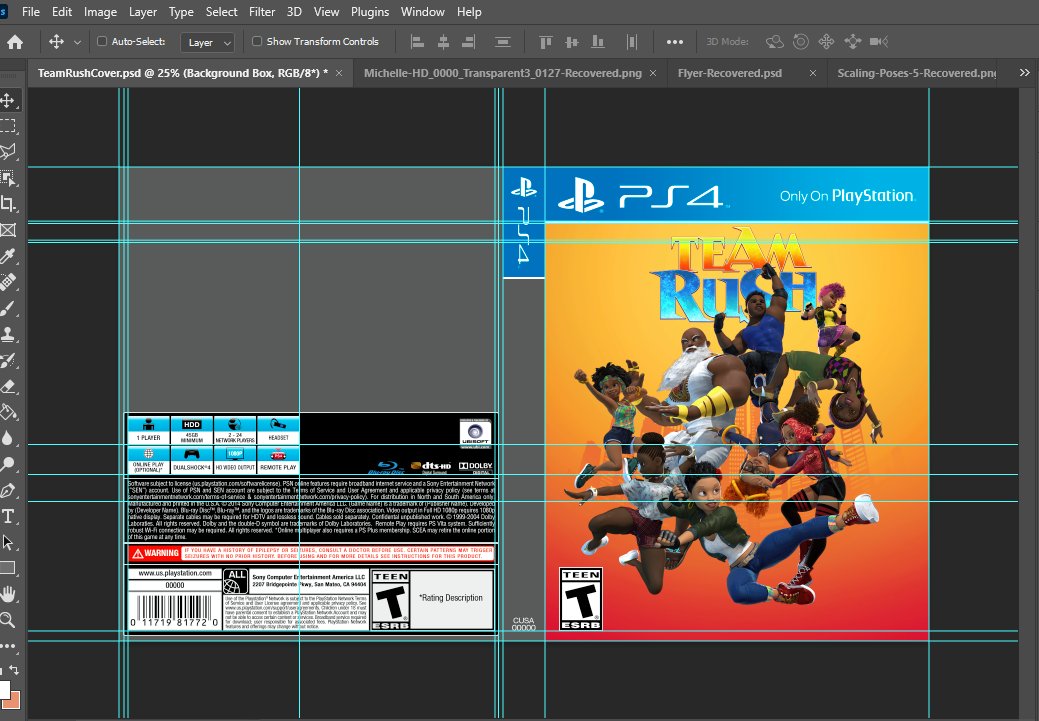1039x721 pixels.
Task: Open the Layer menu
Action: tap(142, 12)
